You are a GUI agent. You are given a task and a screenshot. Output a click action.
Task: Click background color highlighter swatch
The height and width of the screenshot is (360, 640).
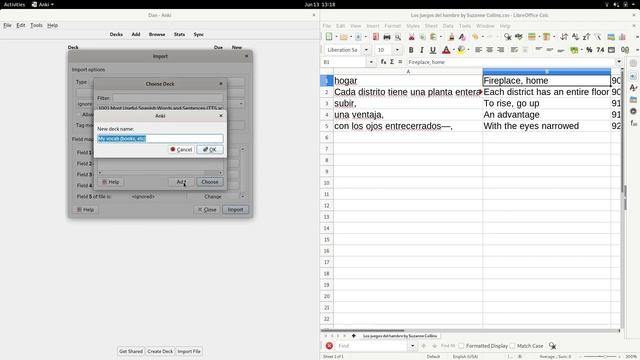(461, 50)
